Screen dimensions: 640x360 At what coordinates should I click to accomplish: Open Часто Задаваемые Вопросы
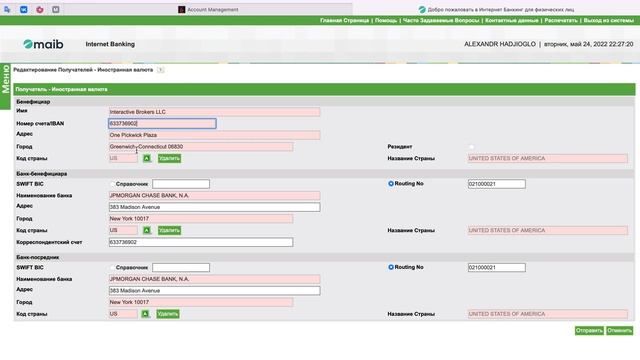click(441, 20)
